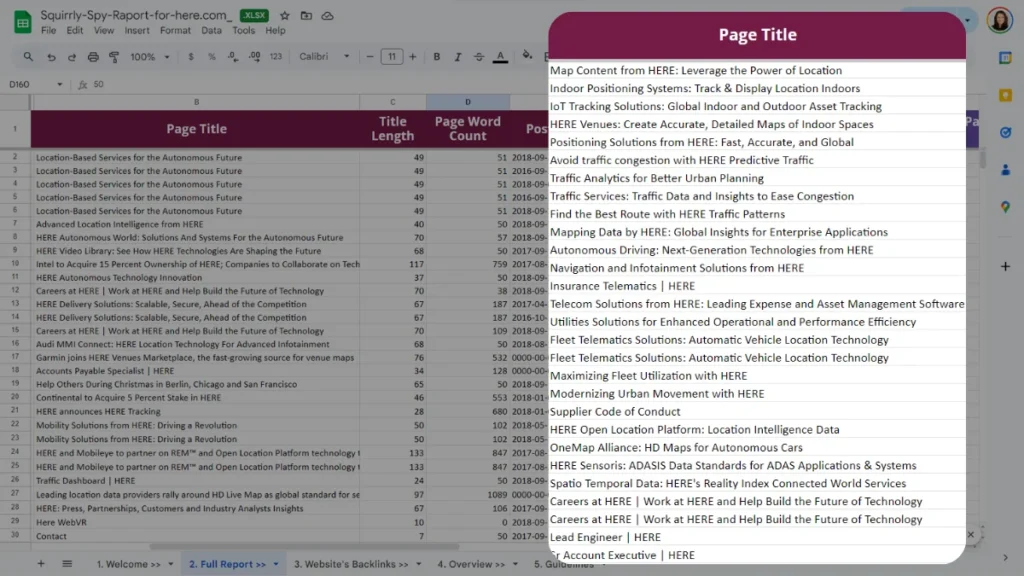The height and width of the screenshot is (576, 1024).
Task: Select the Paint format tool
Action: click(x=114, y=57)
